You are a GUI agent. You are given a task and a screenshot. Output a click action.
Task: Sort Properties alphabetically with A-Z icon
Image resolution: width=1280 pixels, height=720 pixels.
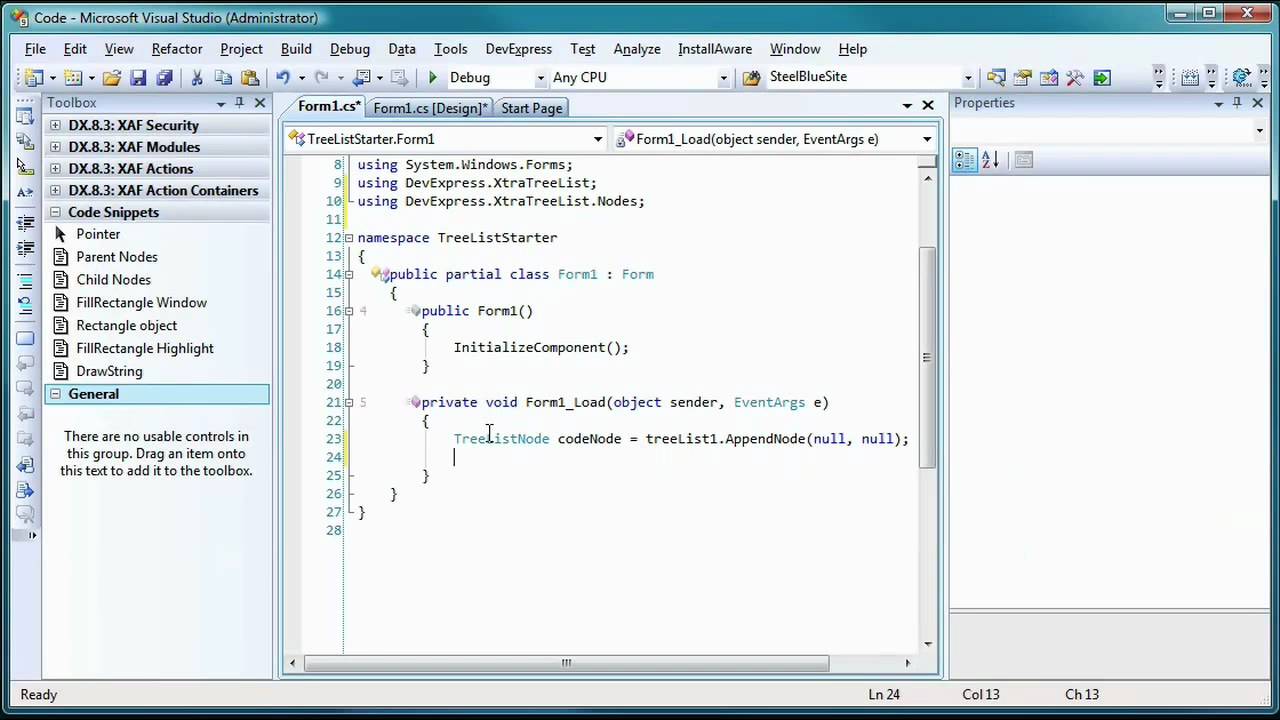click(990, 160)
